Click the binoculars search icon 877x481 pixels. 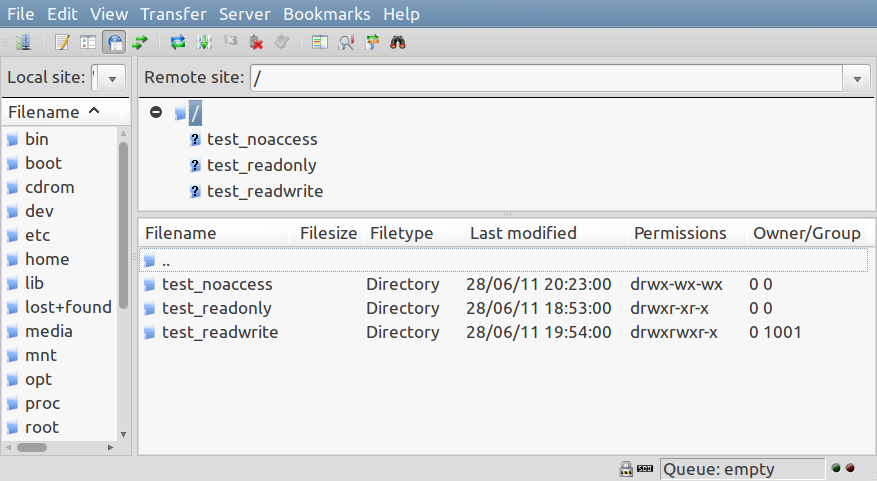click(397, 42)
